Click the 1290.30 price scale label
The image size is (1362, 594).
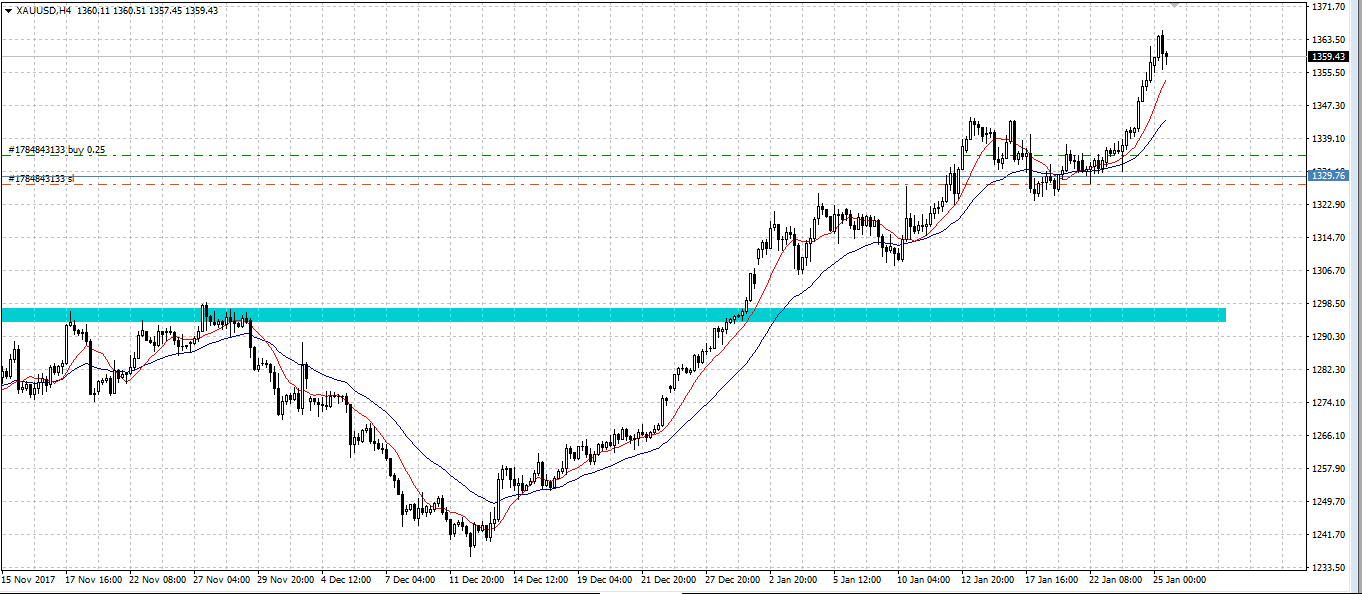[x=1327, y=337]
